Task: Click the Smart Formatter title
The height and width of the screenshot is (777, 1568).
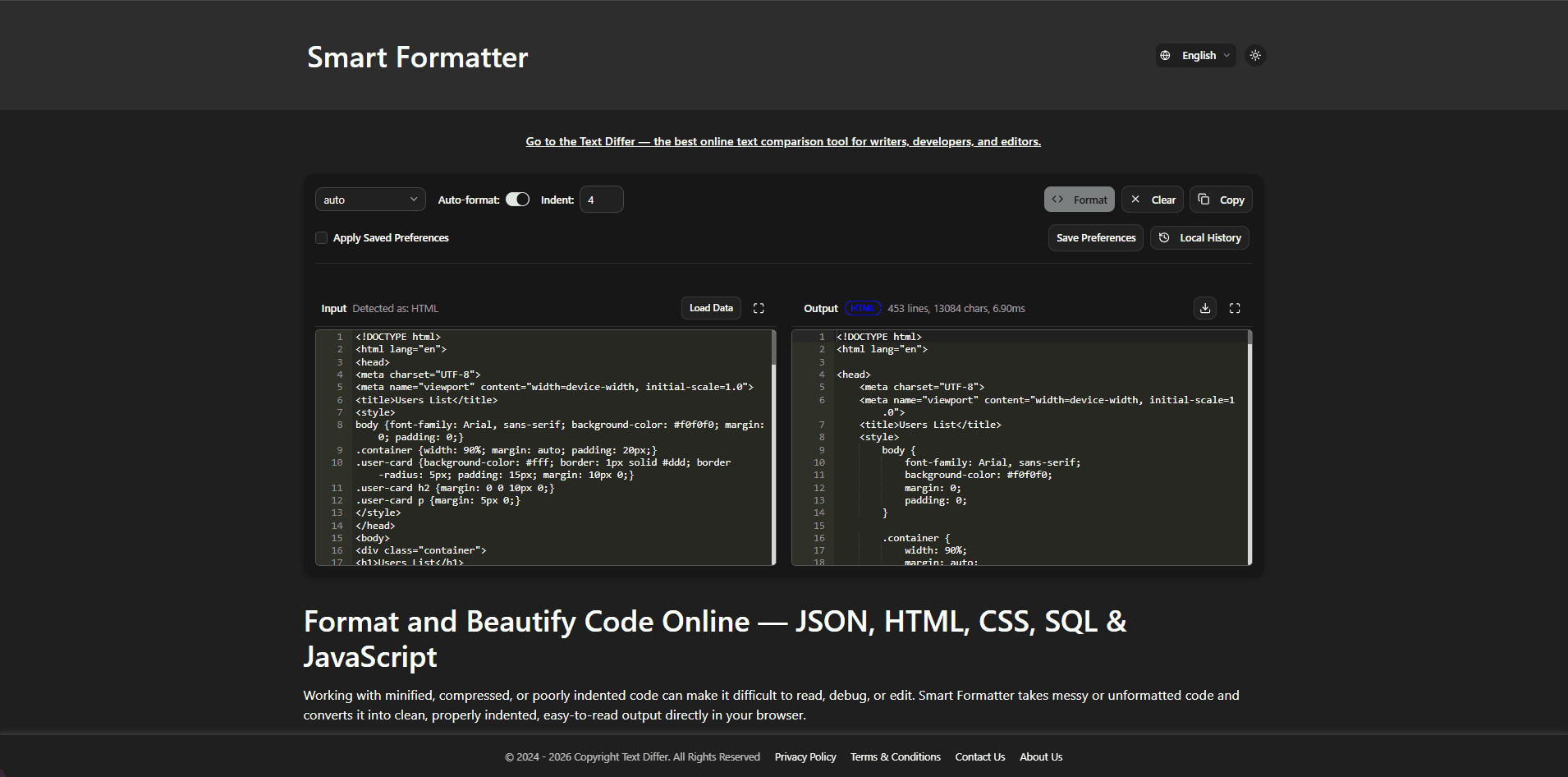Action: click(418, 57)
